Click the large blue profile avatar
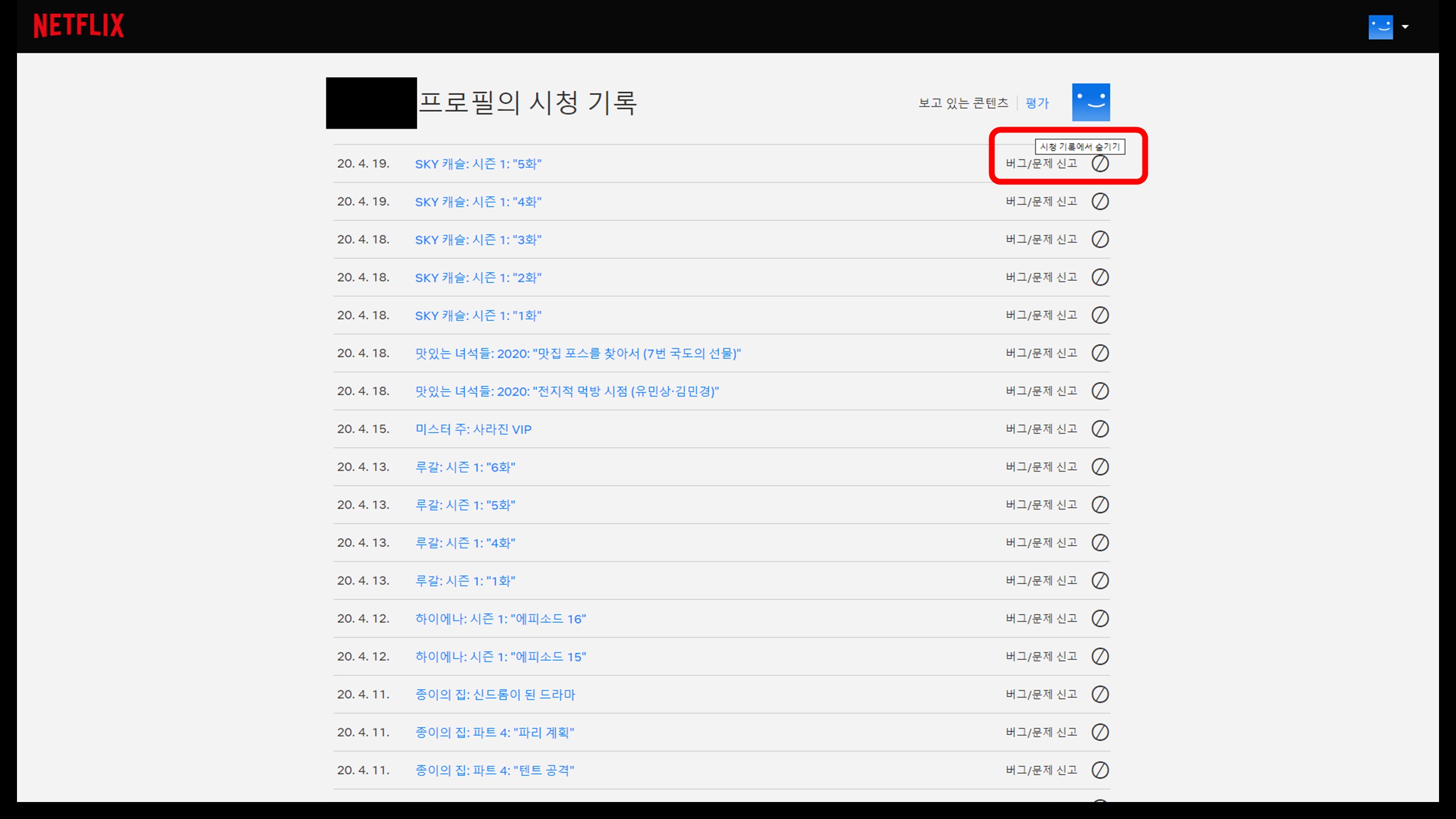This screenshot has width=1456, height=819. pyautogui.click(x=1091, y=102)
